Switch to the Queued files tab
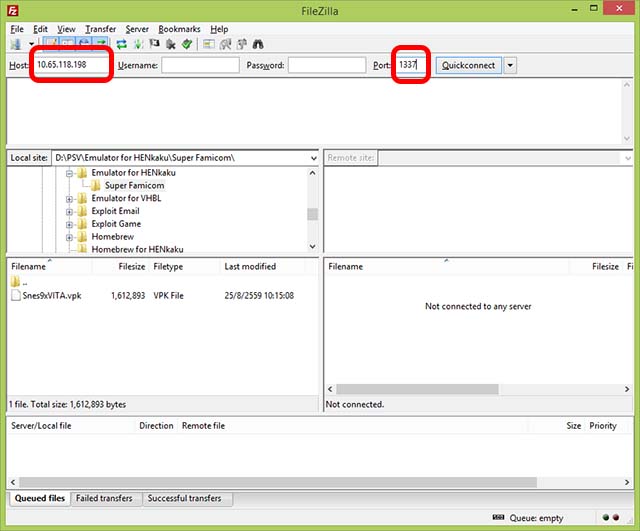The height and width of the screenshot is (531, 640). pos(40,498)
